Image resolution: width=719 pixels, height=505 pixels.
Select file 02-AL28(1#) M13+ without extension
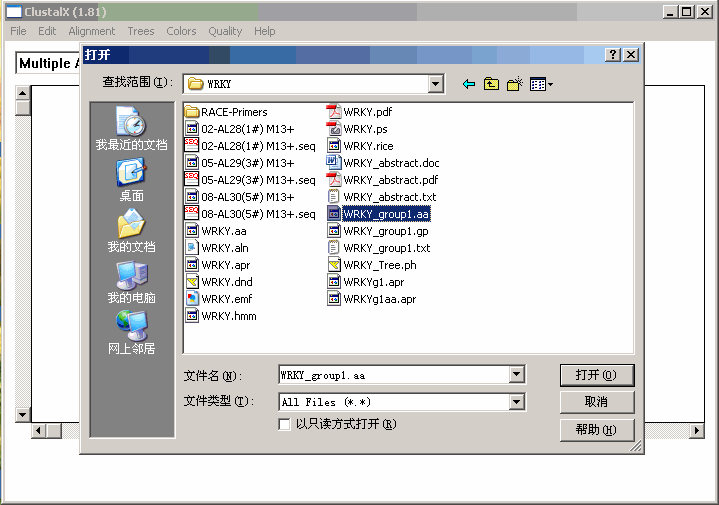tap(240, 129)
